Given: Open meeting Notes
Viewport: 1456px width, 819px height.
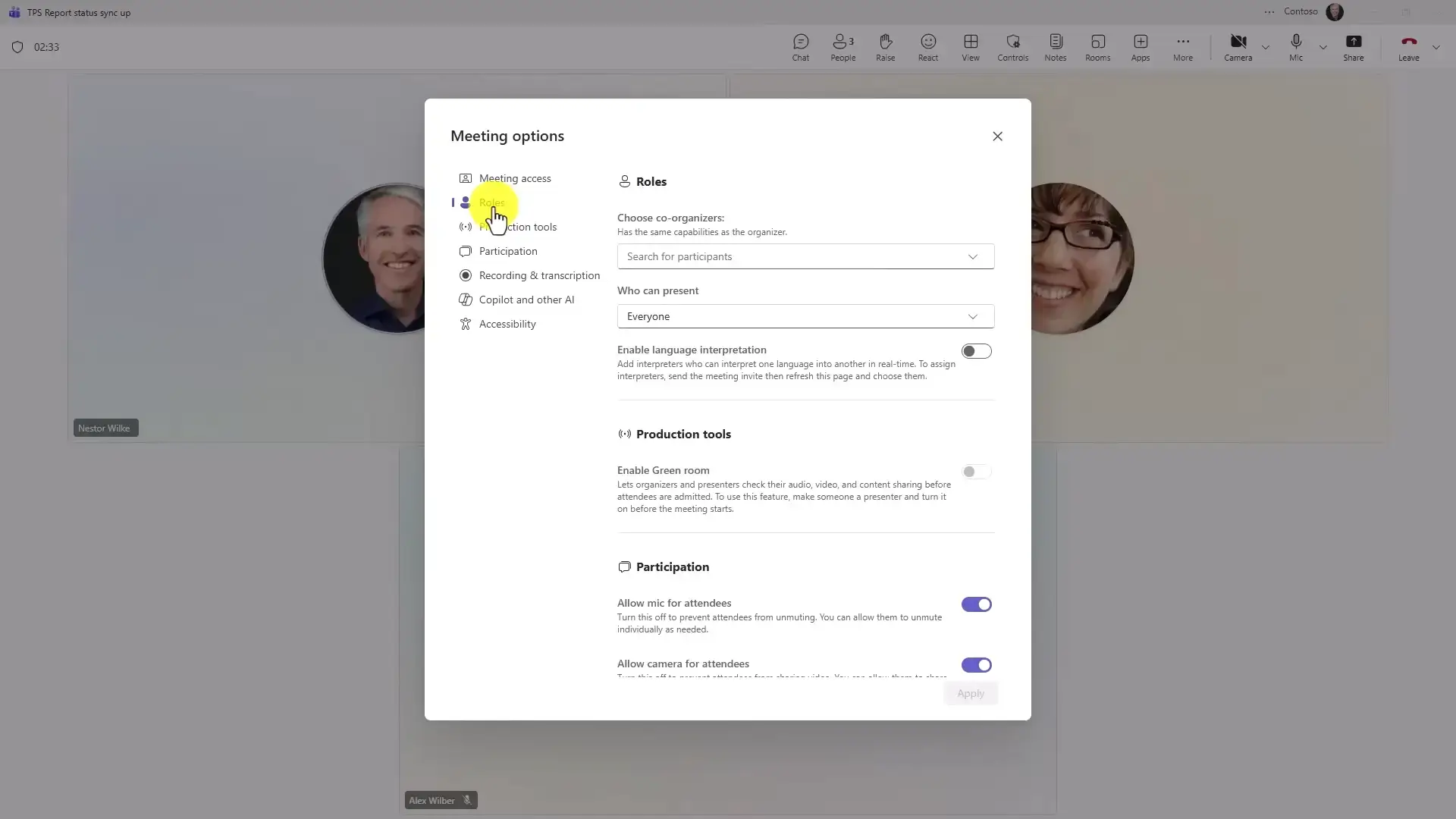Looking at the screenshot, I should [x=1056, y=47].
